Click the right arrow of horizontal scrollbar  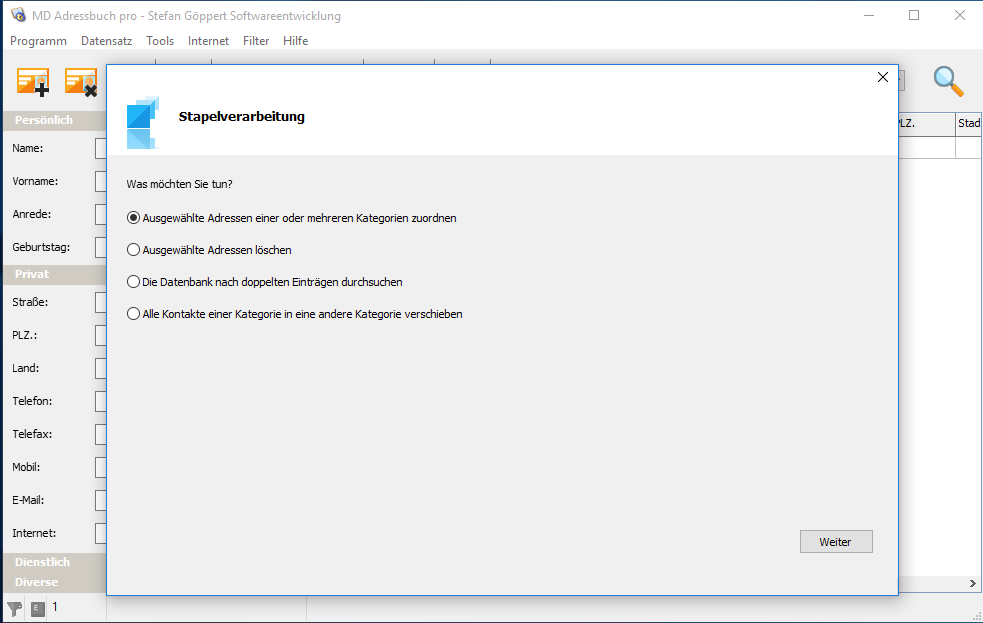(972, 583)
